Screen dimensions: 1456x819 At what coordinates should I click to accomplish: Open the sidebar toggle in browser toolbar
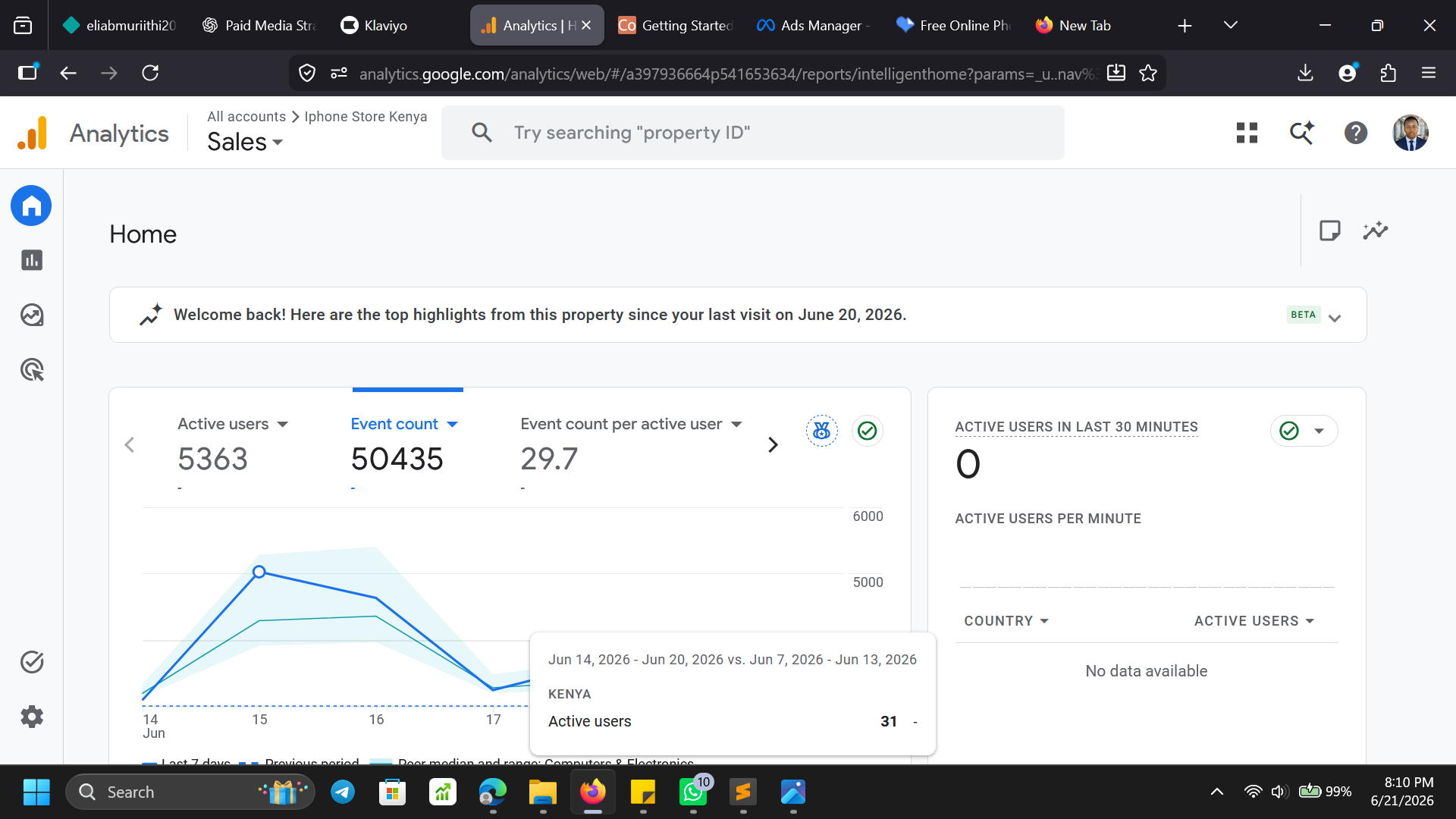27,73
